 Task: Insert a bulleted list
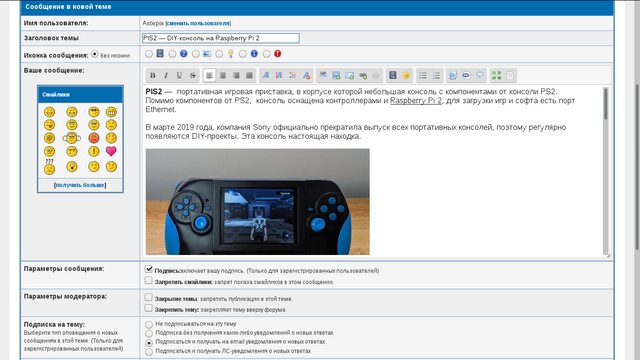click(423, 76)
